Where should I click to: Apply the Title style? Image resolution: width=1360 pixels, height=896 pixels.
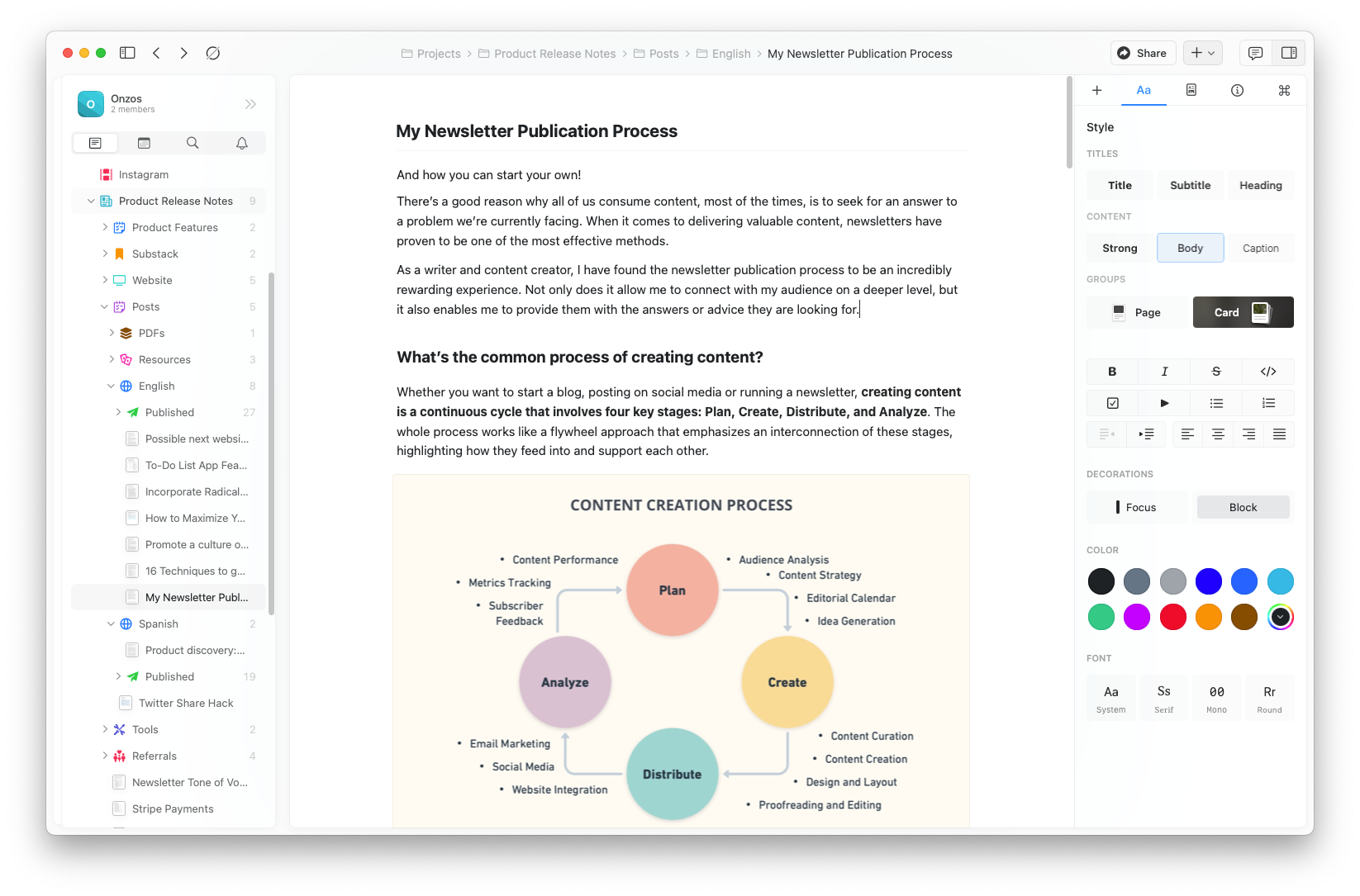coord(1120,185)
